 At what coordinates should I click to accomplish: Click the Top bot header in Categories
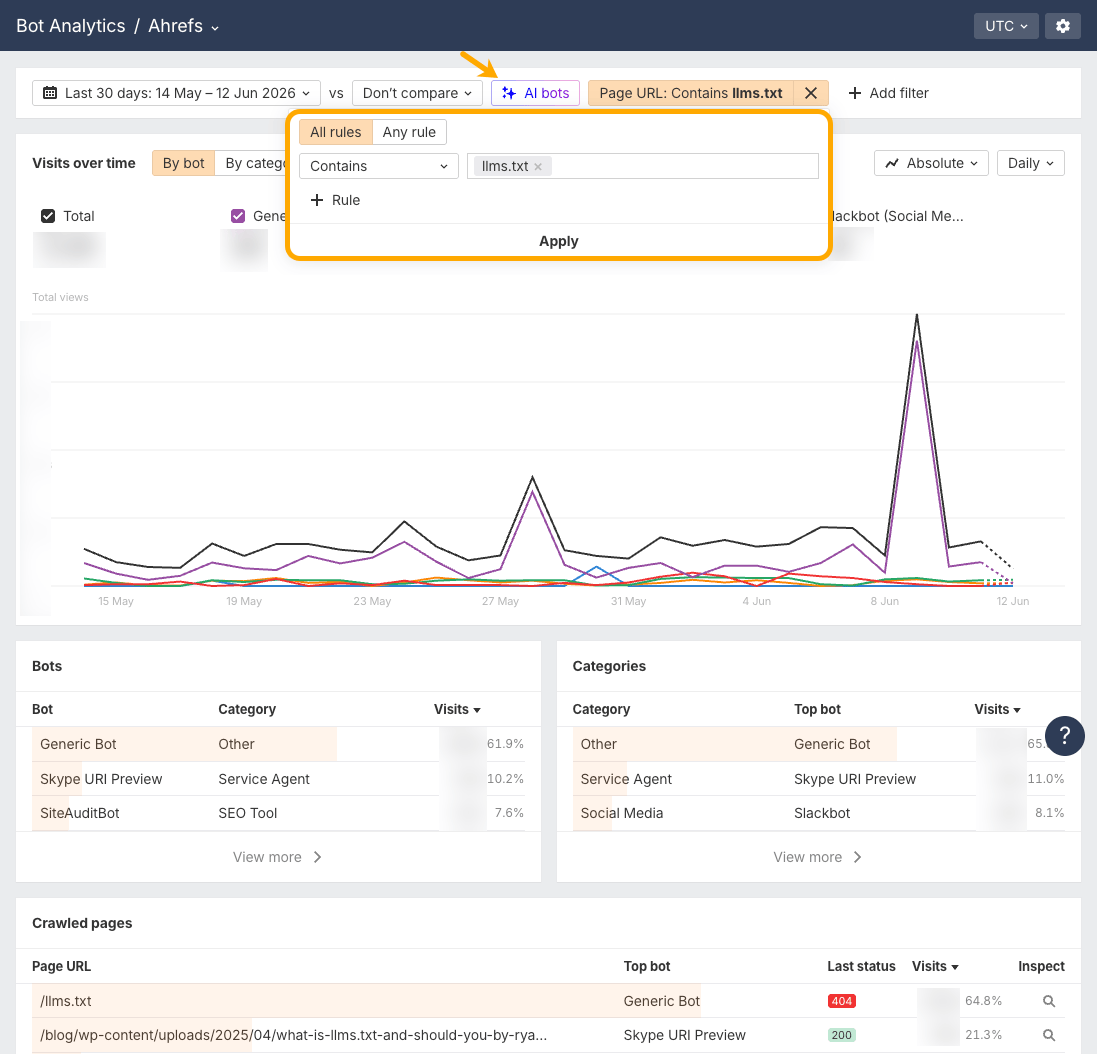816,709
